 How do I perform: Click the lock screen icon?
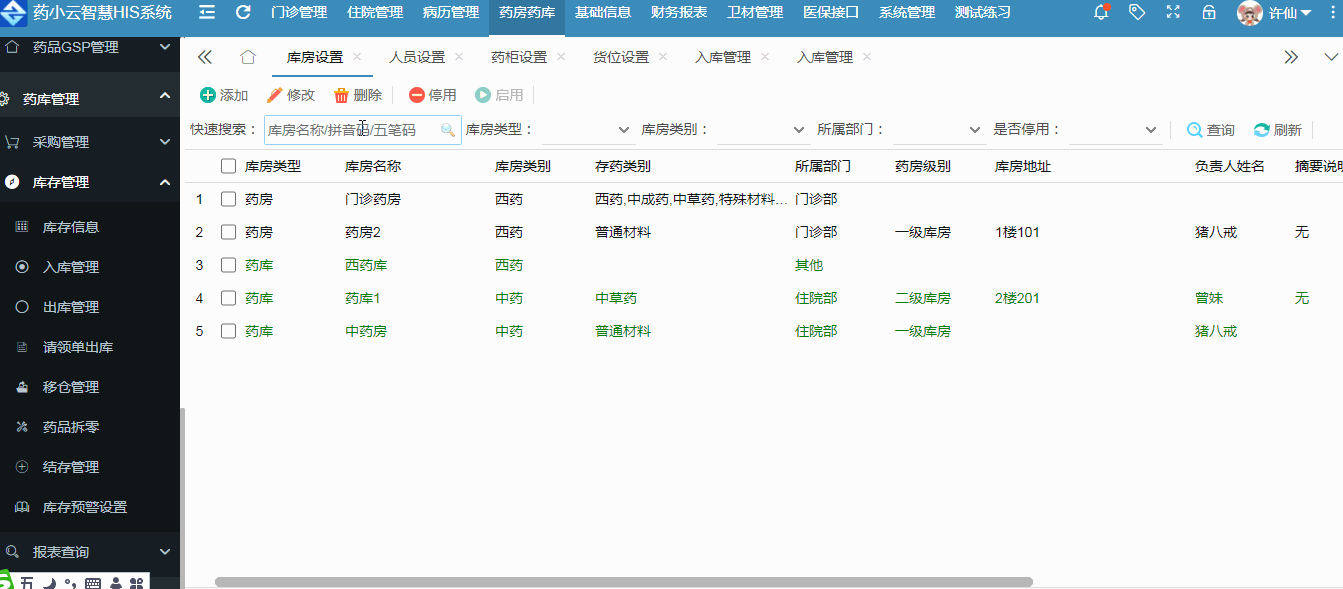[1209, 12]
